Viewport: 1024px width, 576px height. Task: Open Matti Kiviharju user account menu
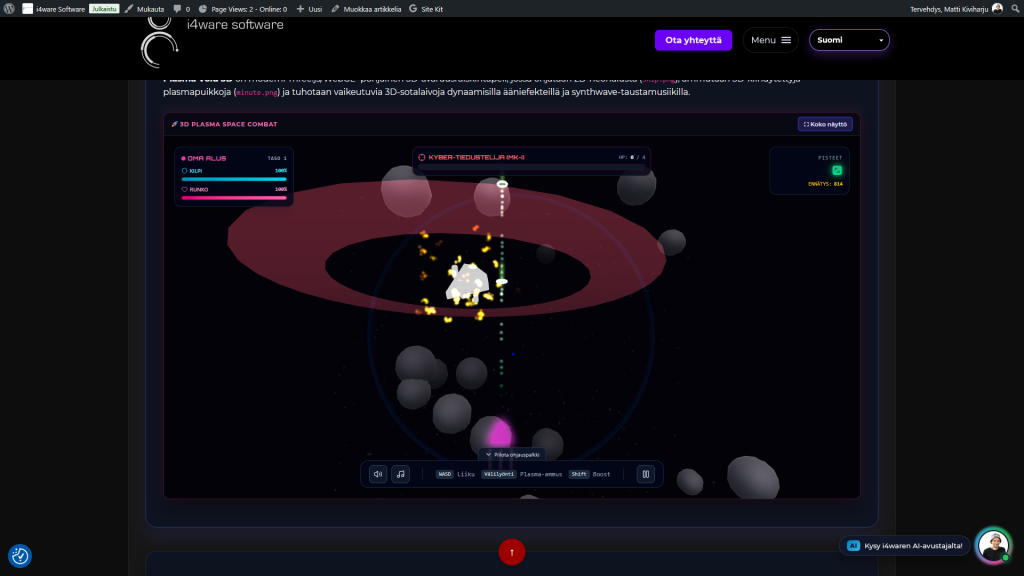956,9
